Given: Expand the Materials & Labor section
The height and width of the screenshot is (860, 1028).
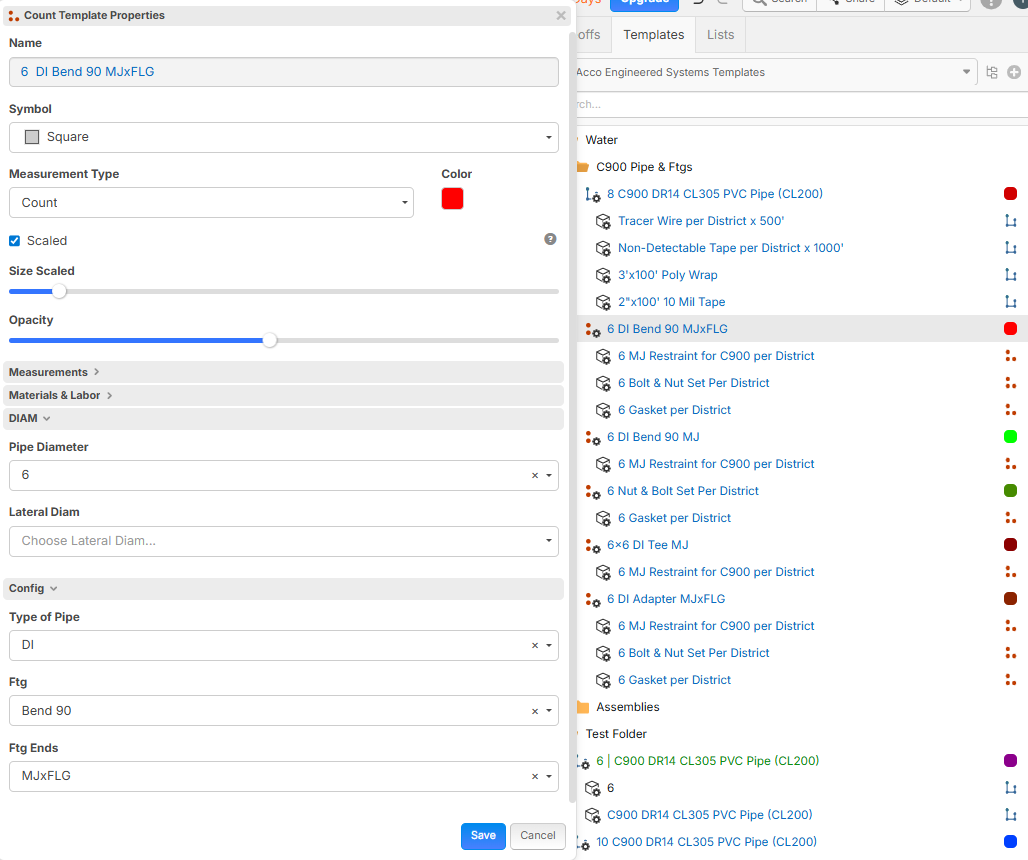Looking at the screenshot, I should coord(60,395).
